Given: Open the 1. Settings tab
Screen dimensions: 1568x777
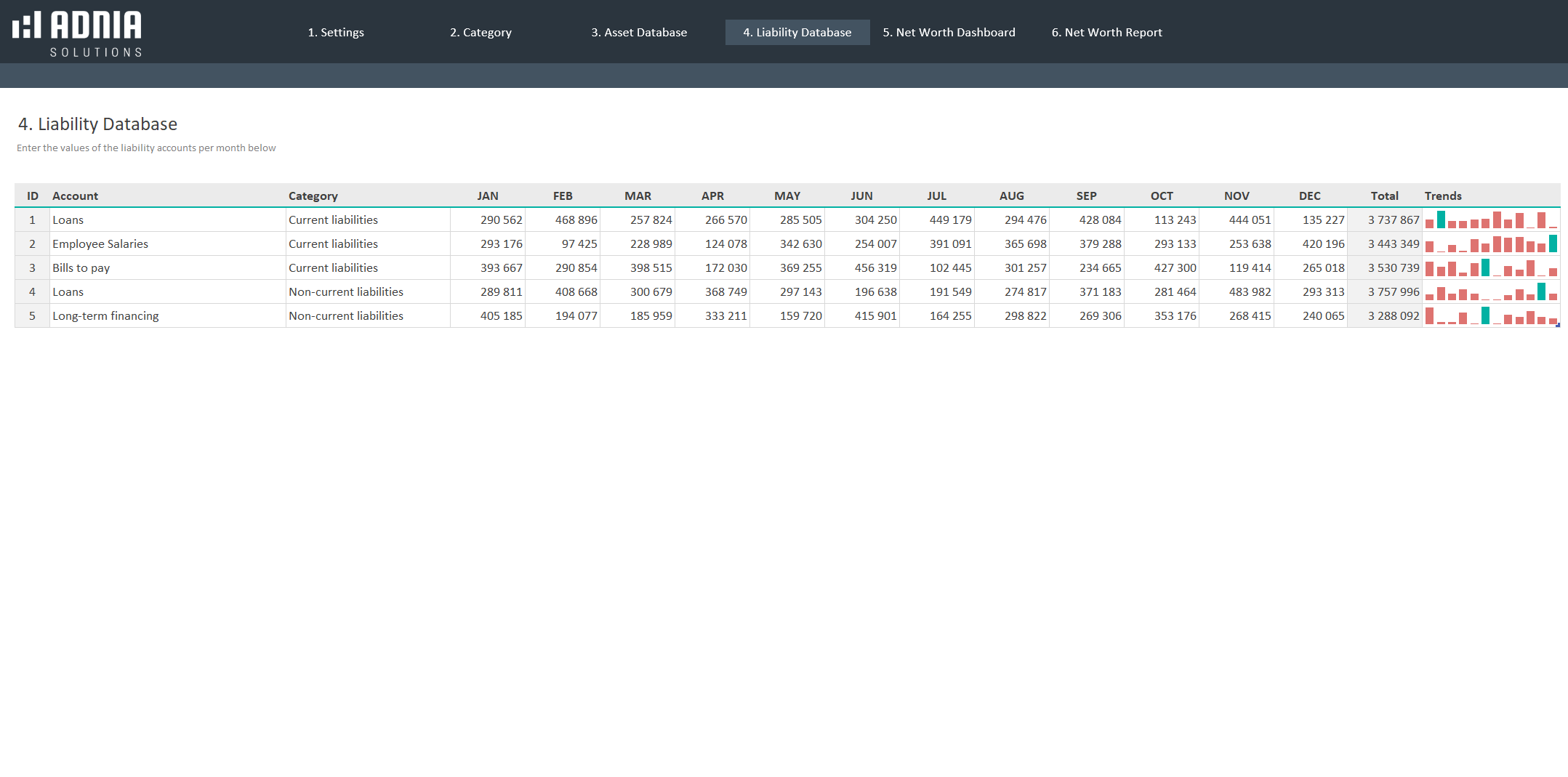Looking at the screenshot, I should (336, 33).
